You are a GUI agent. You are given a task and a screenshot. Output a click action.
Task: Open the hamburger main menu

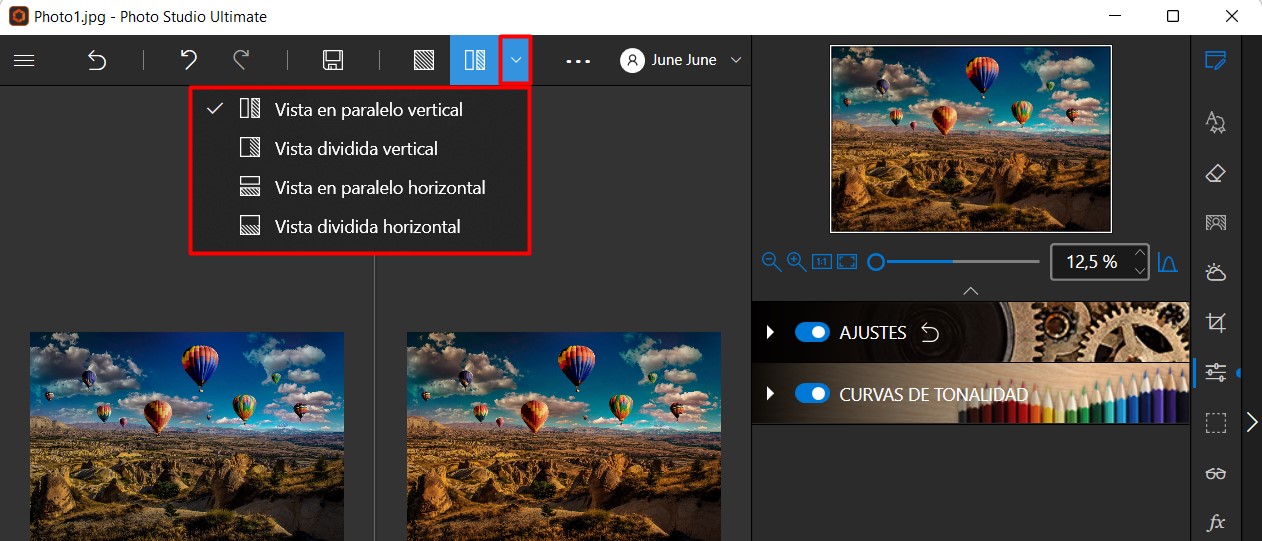[x=24, y=60]
